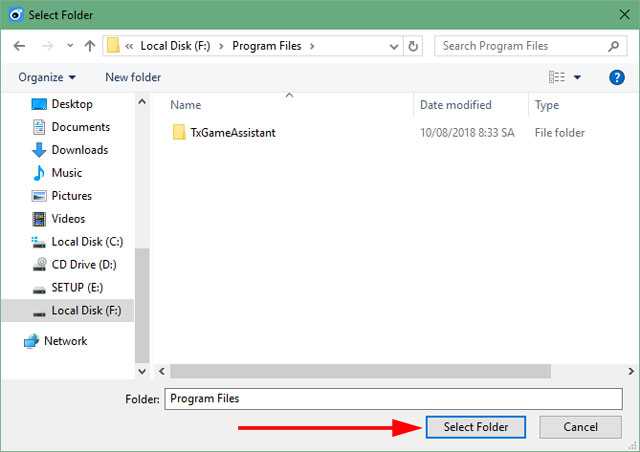This screenshot has height=452, width=640.
Task: Open the address bar history dropdown
Action: click(x=394, y=46)
